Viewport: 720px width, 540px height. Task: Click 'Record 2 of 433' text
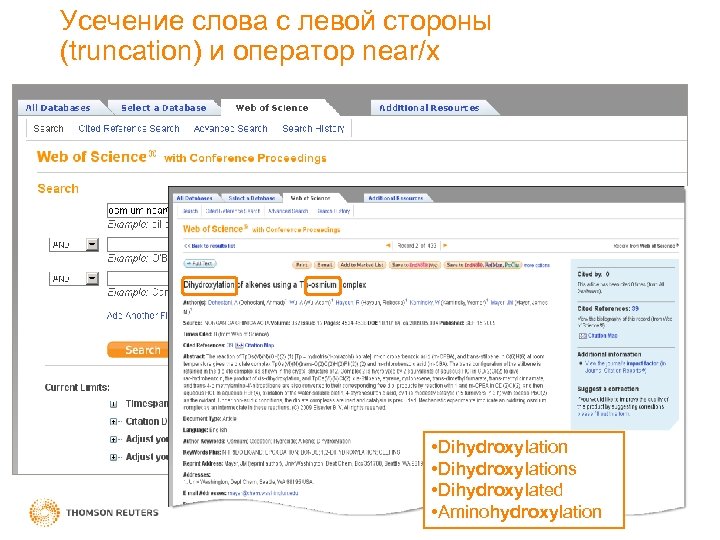pos(416,246)
